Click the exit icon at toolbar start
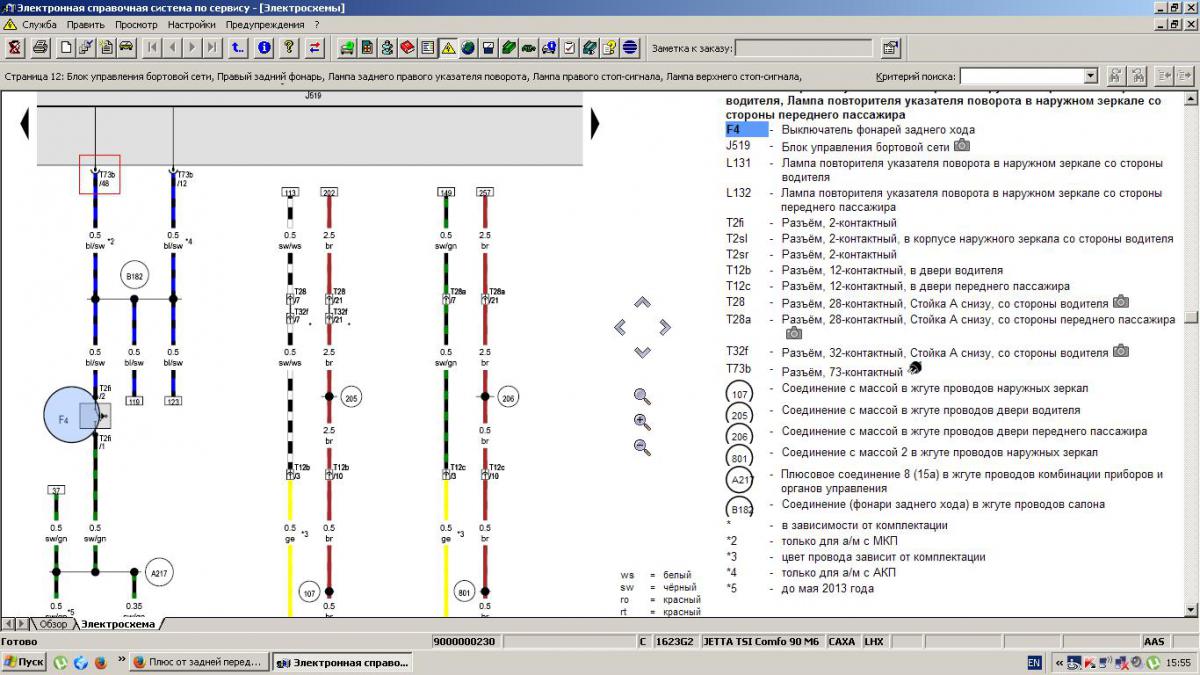Viewport: 1200px width, 675px height. (14, 47)
